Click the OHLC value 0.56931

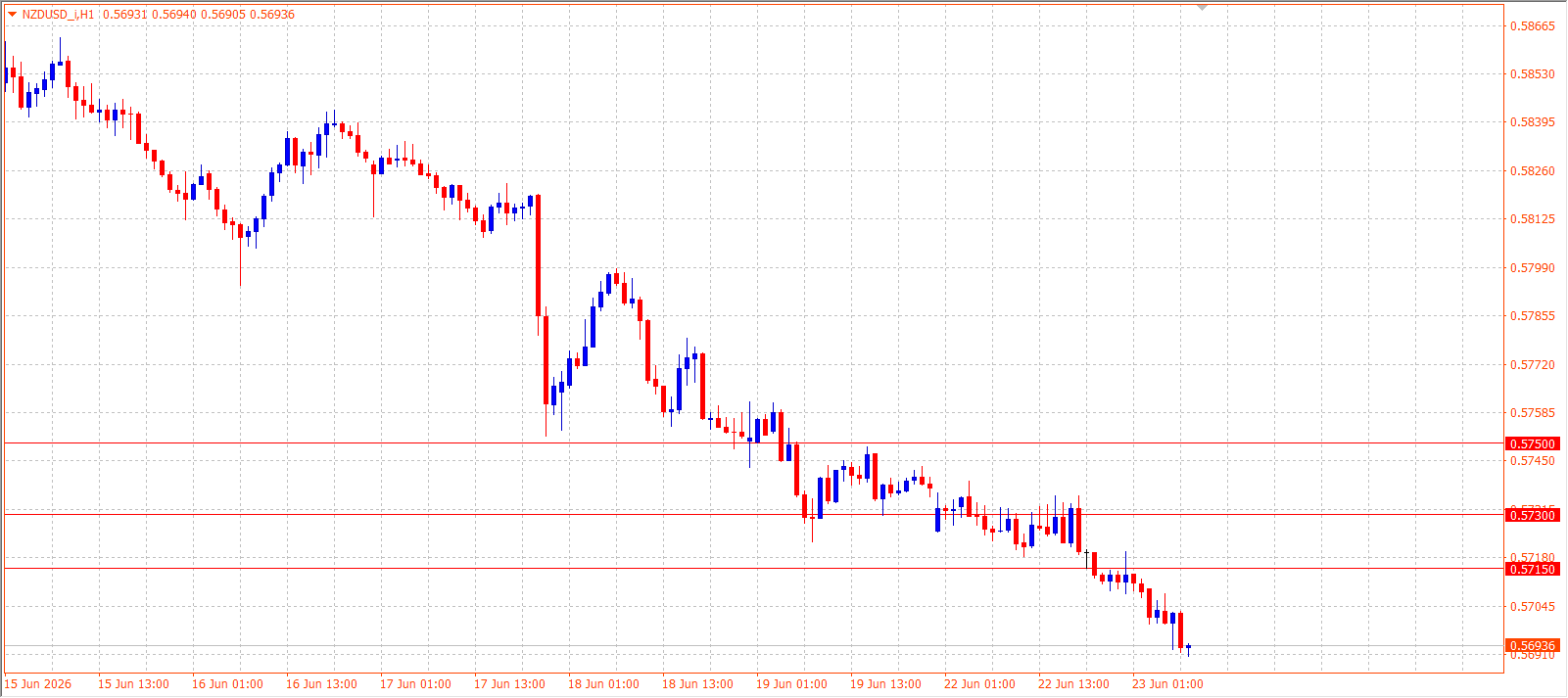click(124, 15)
